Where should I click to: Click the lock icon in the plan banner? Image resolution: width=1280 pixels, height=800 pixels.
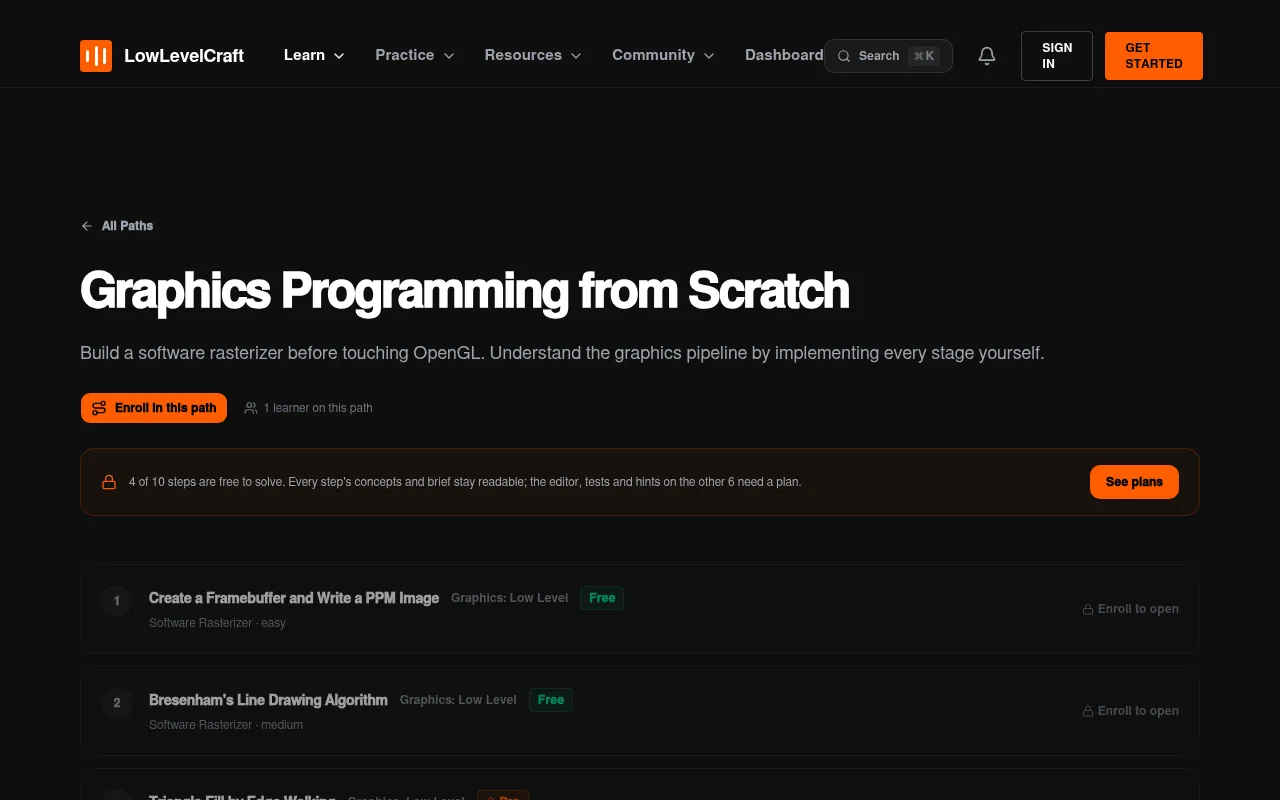[x=109, y=482]
